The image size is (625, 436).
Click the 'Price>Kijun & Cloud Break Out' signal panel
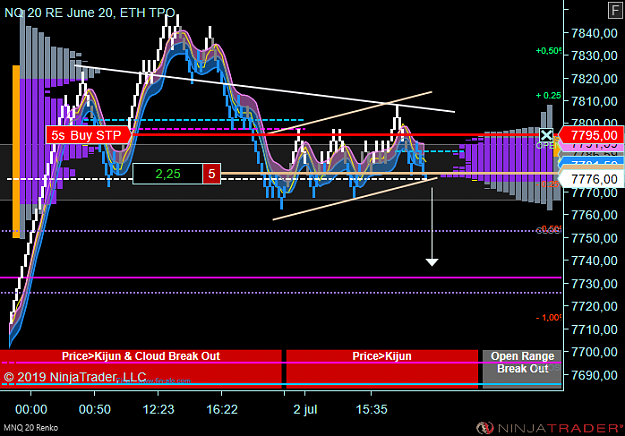[141, 369]
